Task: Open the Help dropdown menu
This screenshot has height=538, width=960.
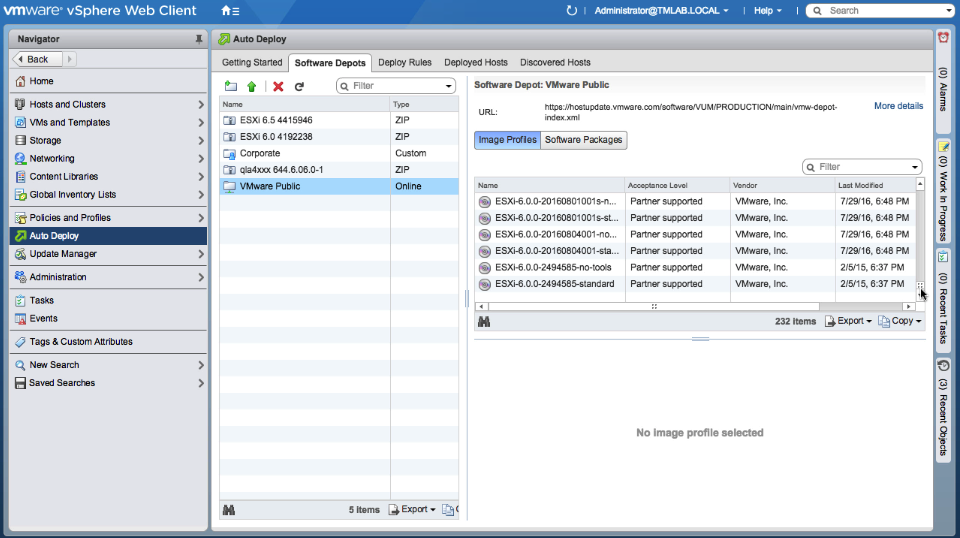Action: pyautogui.click(x=769, y=11)
